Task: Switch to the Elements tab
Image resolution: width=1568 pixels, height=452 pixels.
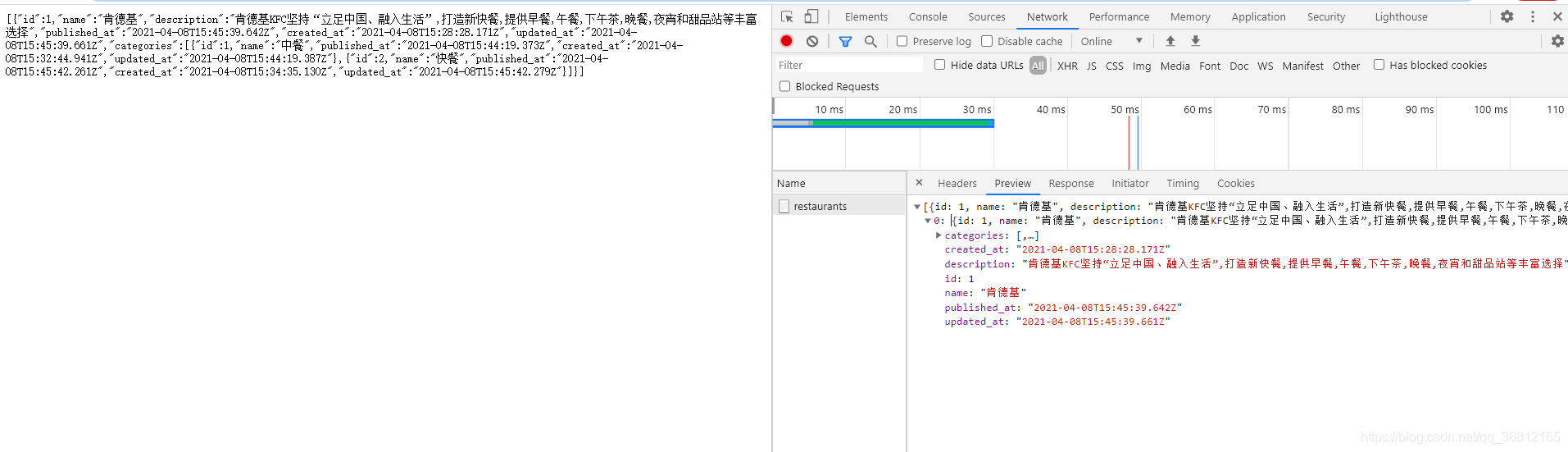Action: [866, 16]
